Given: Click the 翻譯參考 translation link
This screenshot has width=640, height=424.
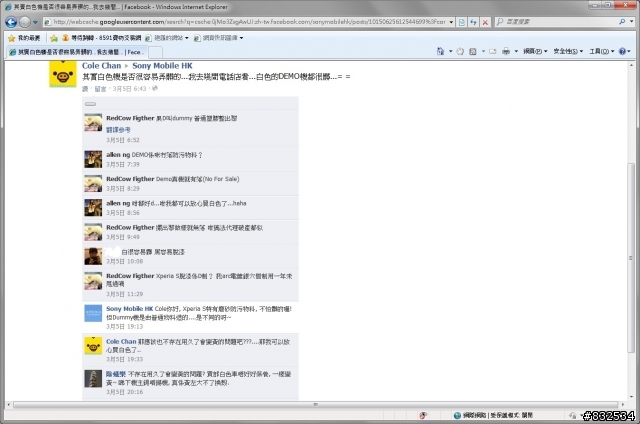Looking at the screenshot, I should coord(118,130).
